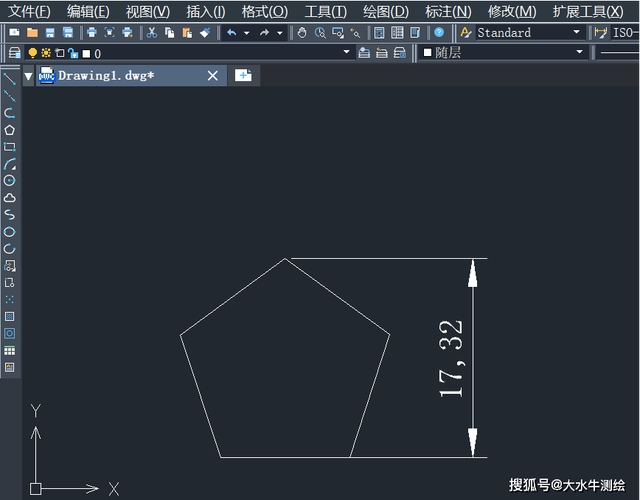Select the Construction line tool
Viewport: 640px width, 500px height.
[9, 96]
